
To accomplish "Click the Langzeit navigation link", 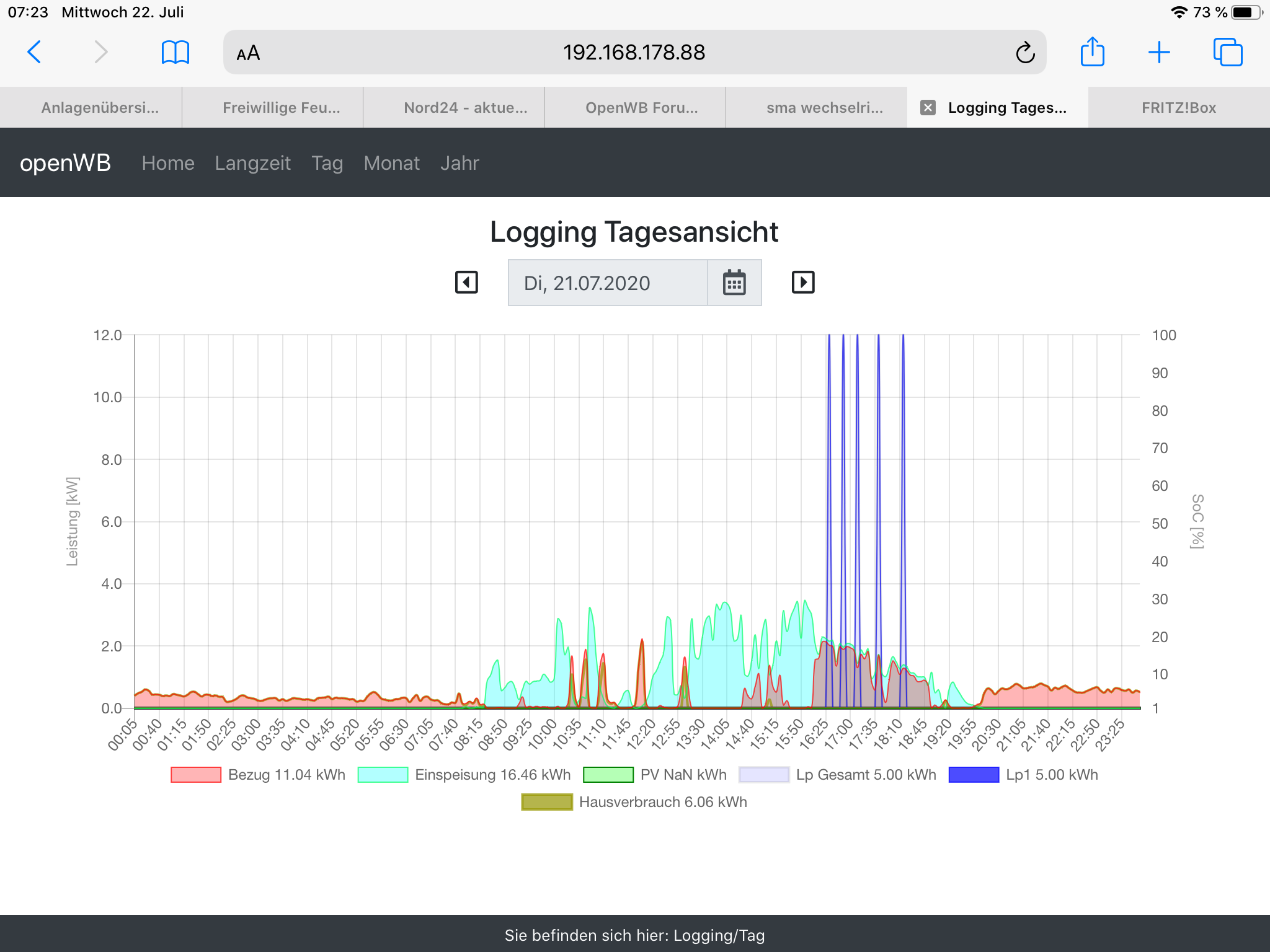I will point(252,163).
